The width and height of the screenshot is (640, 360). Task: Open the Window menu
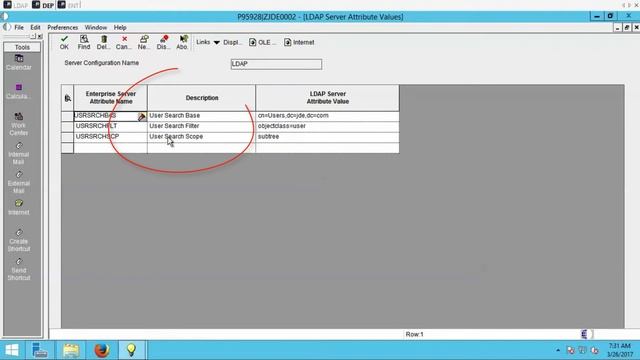pos(96,27)
